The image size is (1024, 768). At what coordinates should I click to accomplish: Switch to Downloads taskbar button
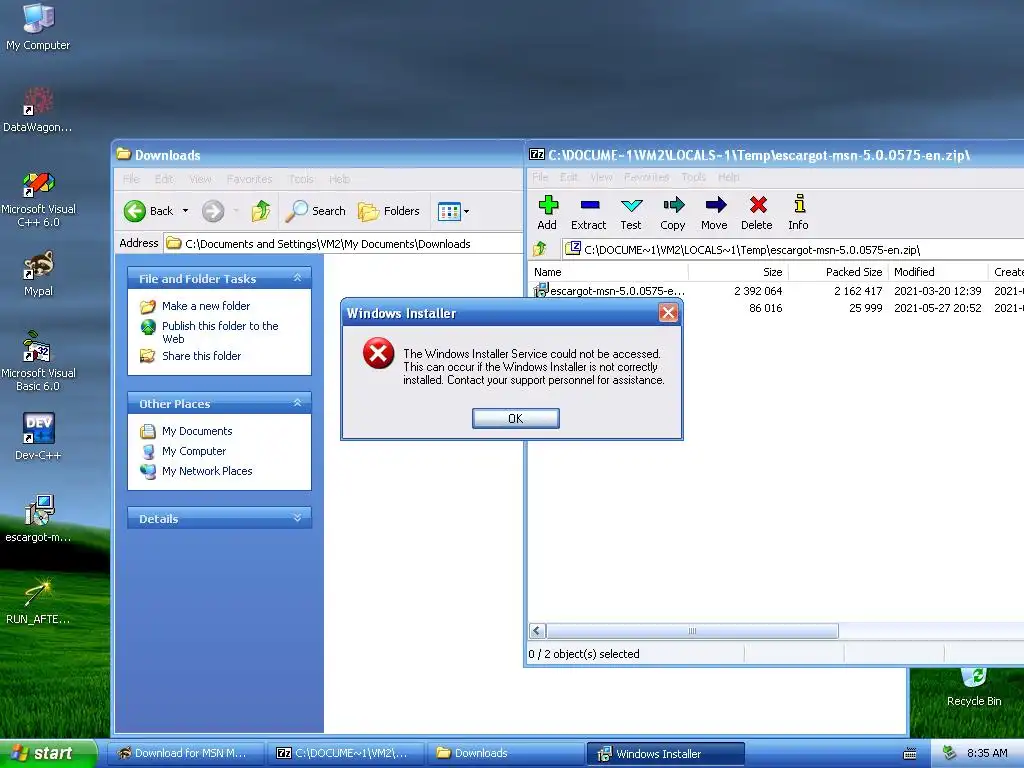click(505, 753)
